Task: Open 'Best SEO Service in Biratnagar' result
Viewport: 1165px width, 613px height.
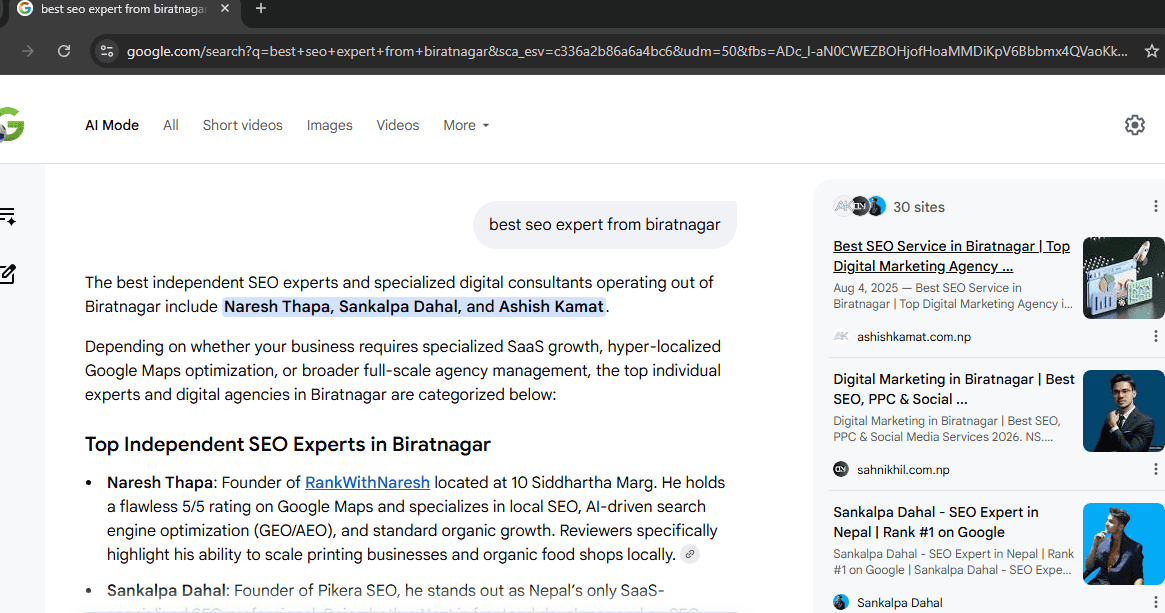Action: point(951,256)
